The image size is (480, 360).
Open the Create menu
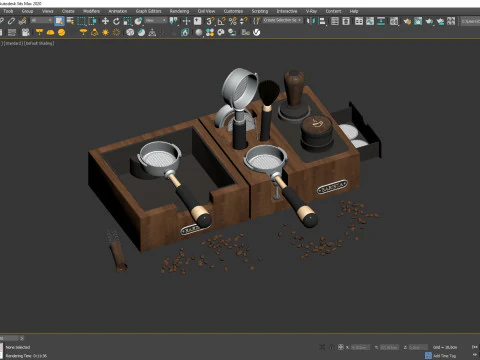[68, 11]
